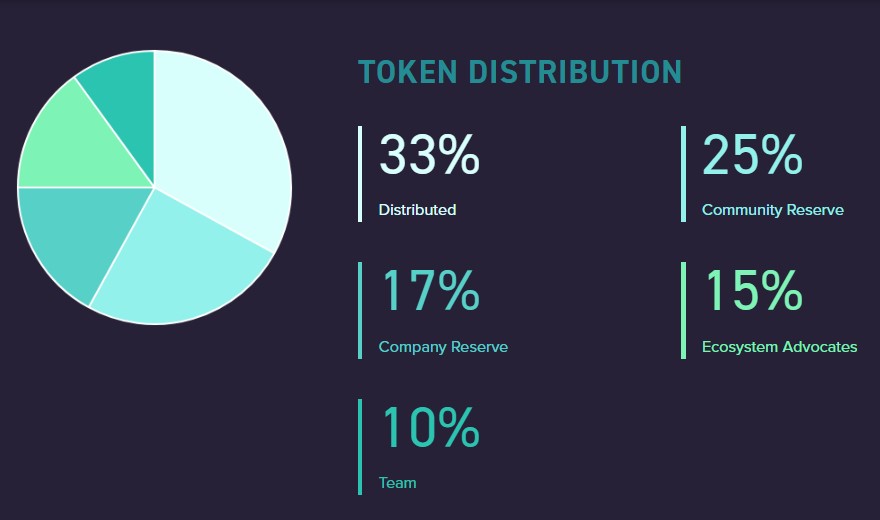
Task: Click the 25% figure
Action: 752,154
